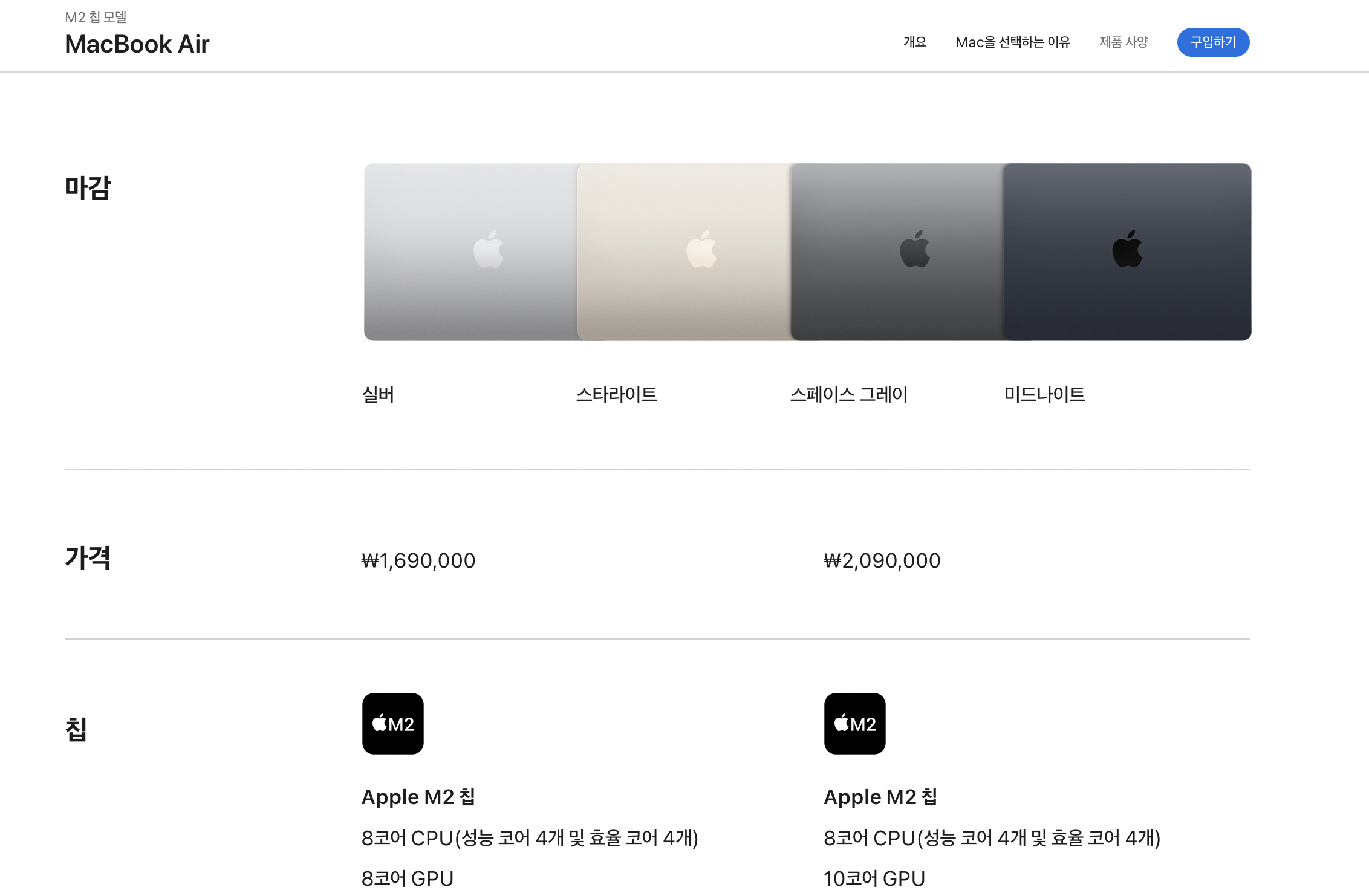Image resolution: width=1369 pixels, height=896 pixels.
Task: Click Apple logo on Silver MacBook
Action: point(489,249)
